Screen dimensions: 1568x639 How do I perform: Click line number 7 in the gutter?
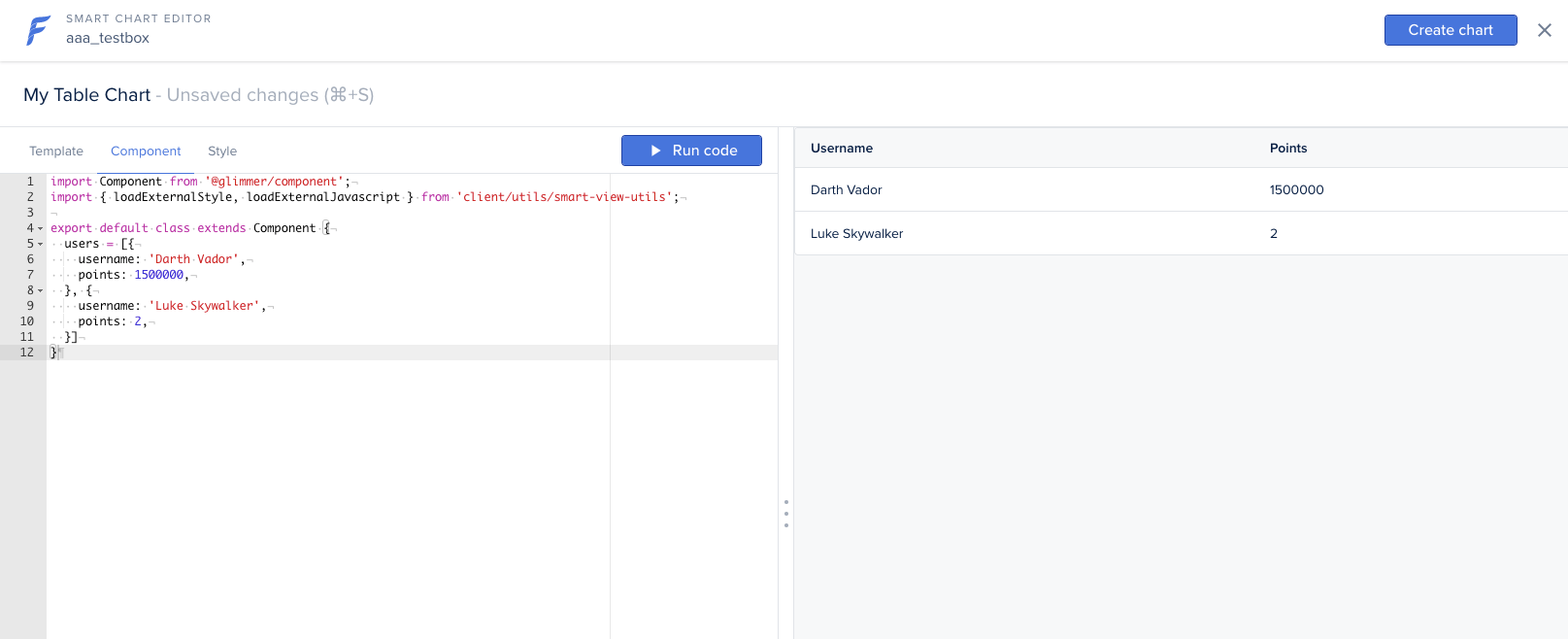30,275
